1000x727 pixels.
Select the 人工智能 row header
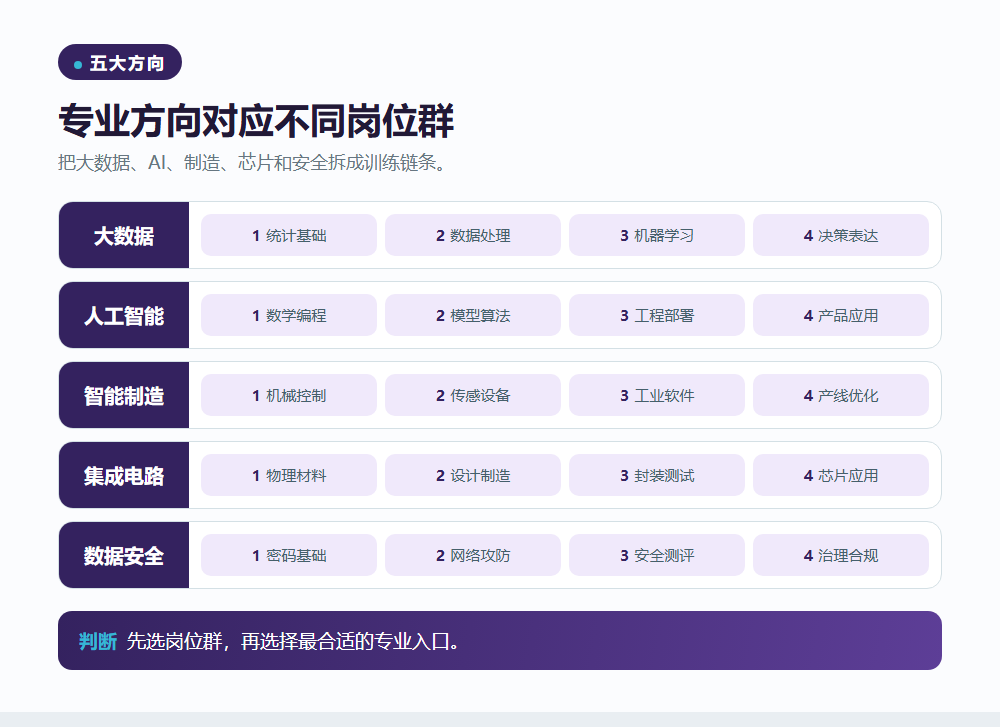point(124,315)
